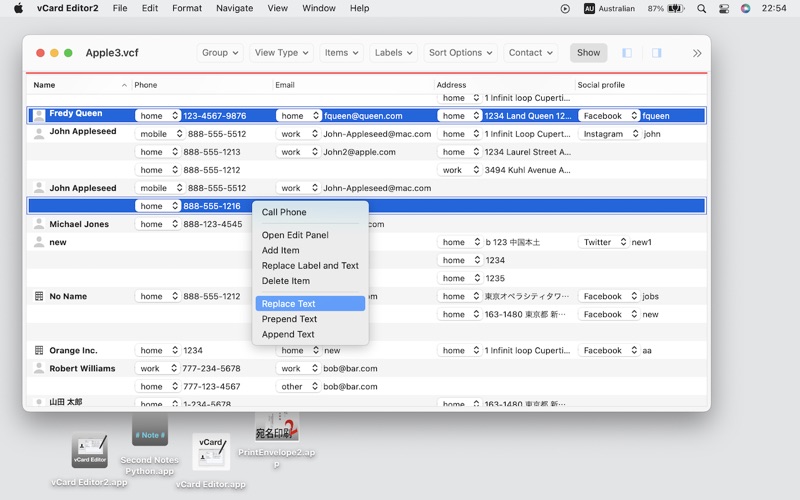Open the Labels dropdown
Viewport: 800px width, 500px height.
tap(393, 53)
